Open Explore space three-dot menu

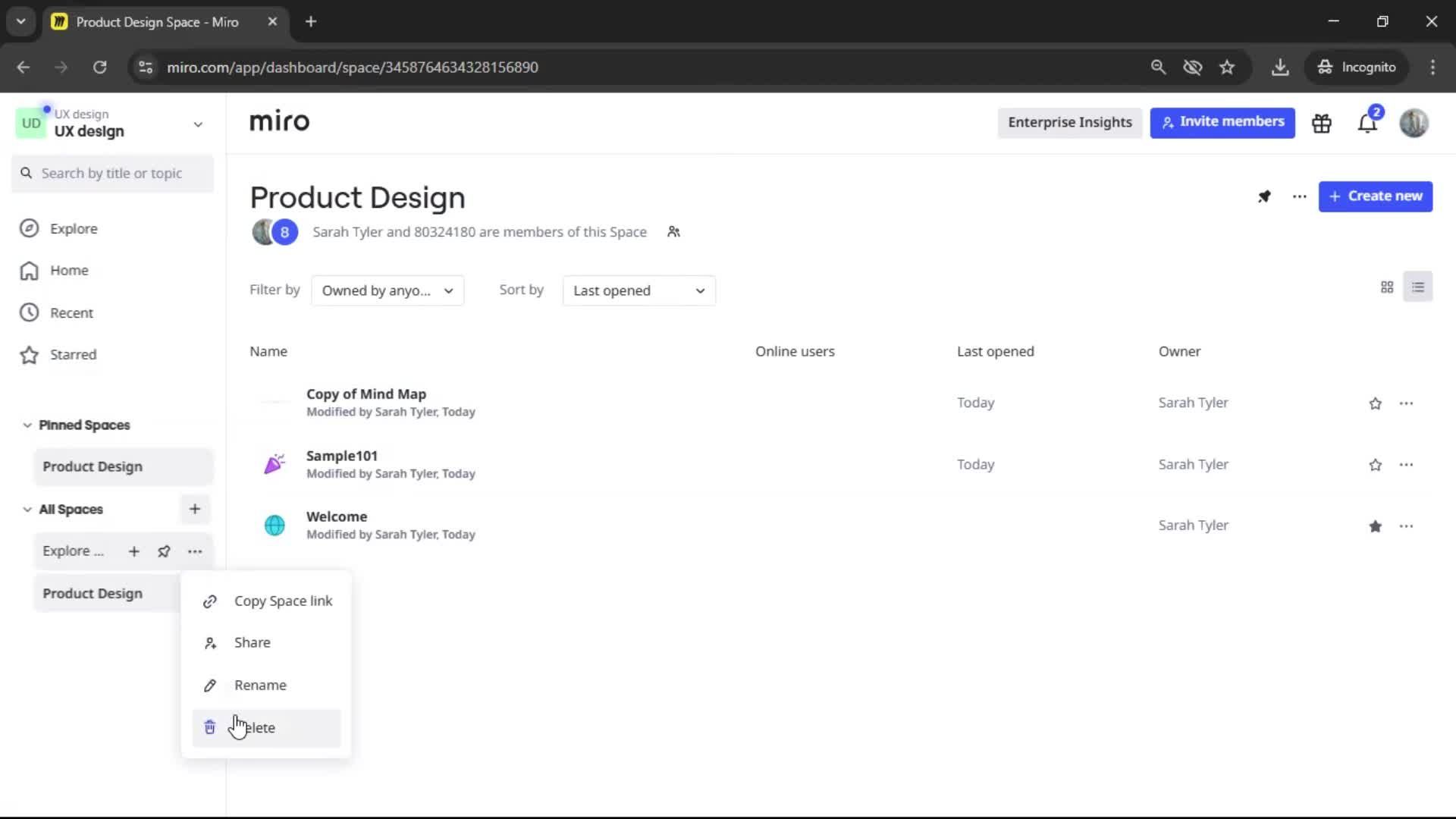[195, 551]
